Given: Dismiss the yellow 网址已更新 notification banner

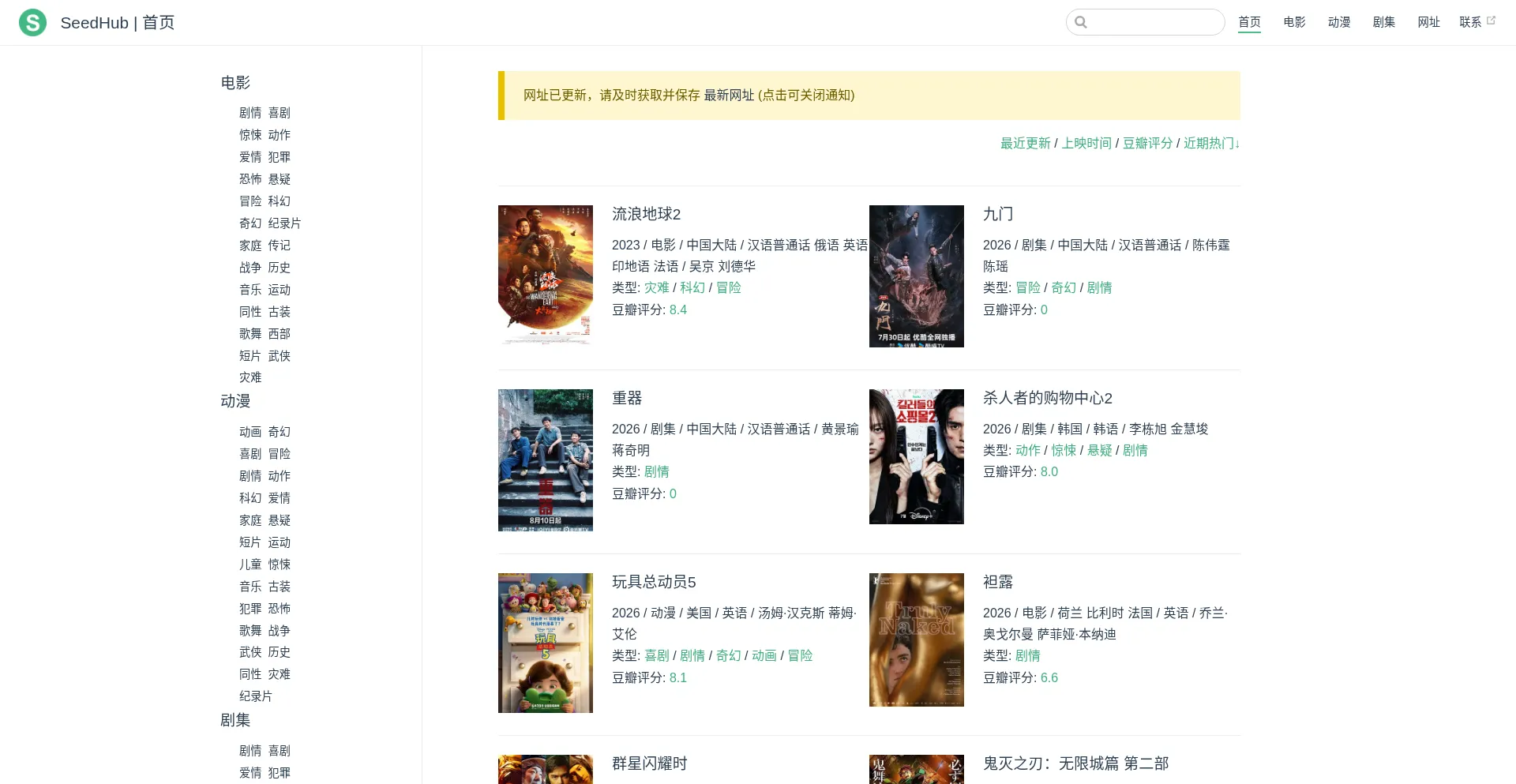Looking at the screenshot, I should point(869,96).
